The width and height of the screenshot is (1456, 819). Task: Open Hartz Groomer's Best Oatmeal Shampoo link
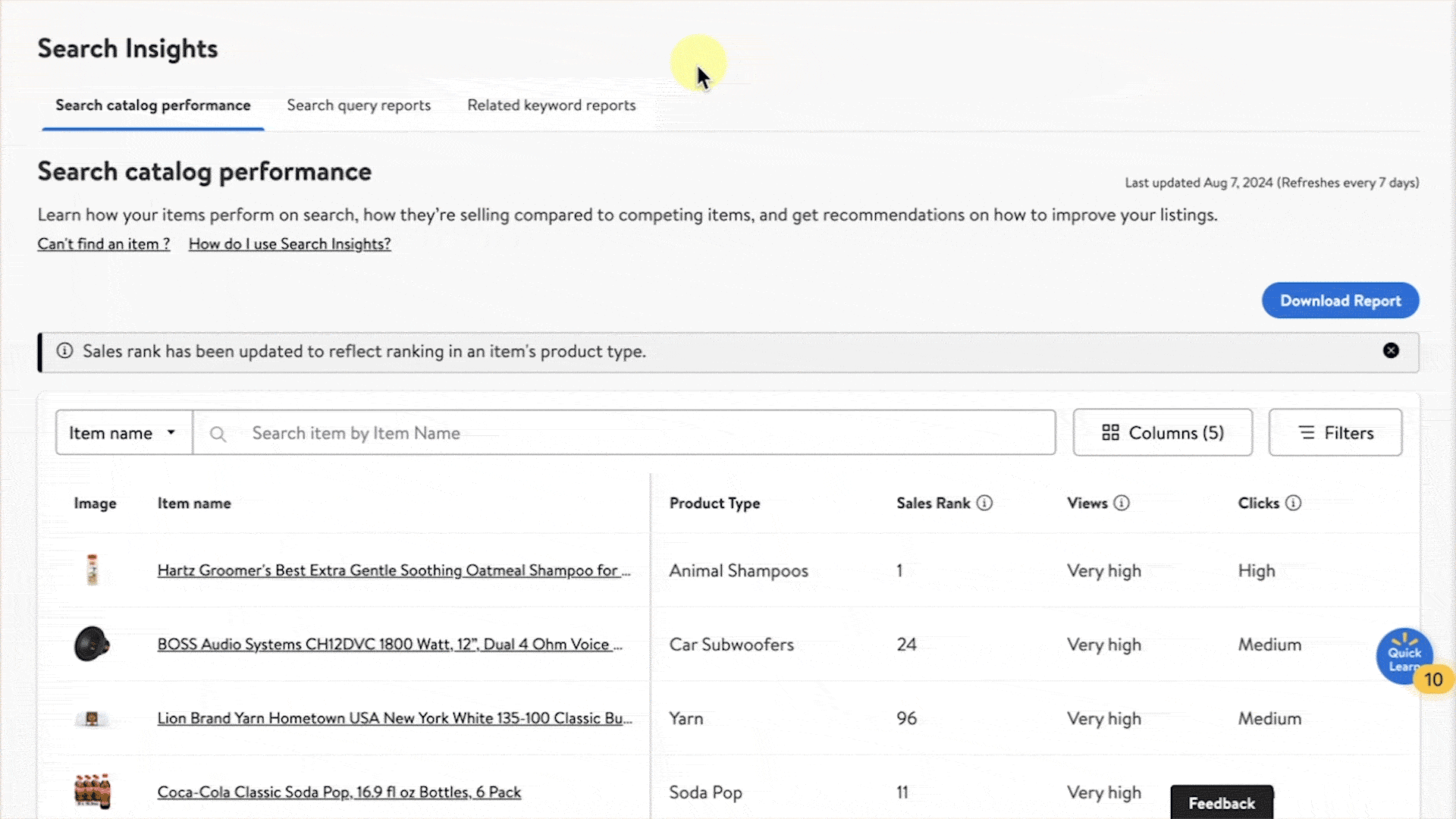tap(394, 570)
